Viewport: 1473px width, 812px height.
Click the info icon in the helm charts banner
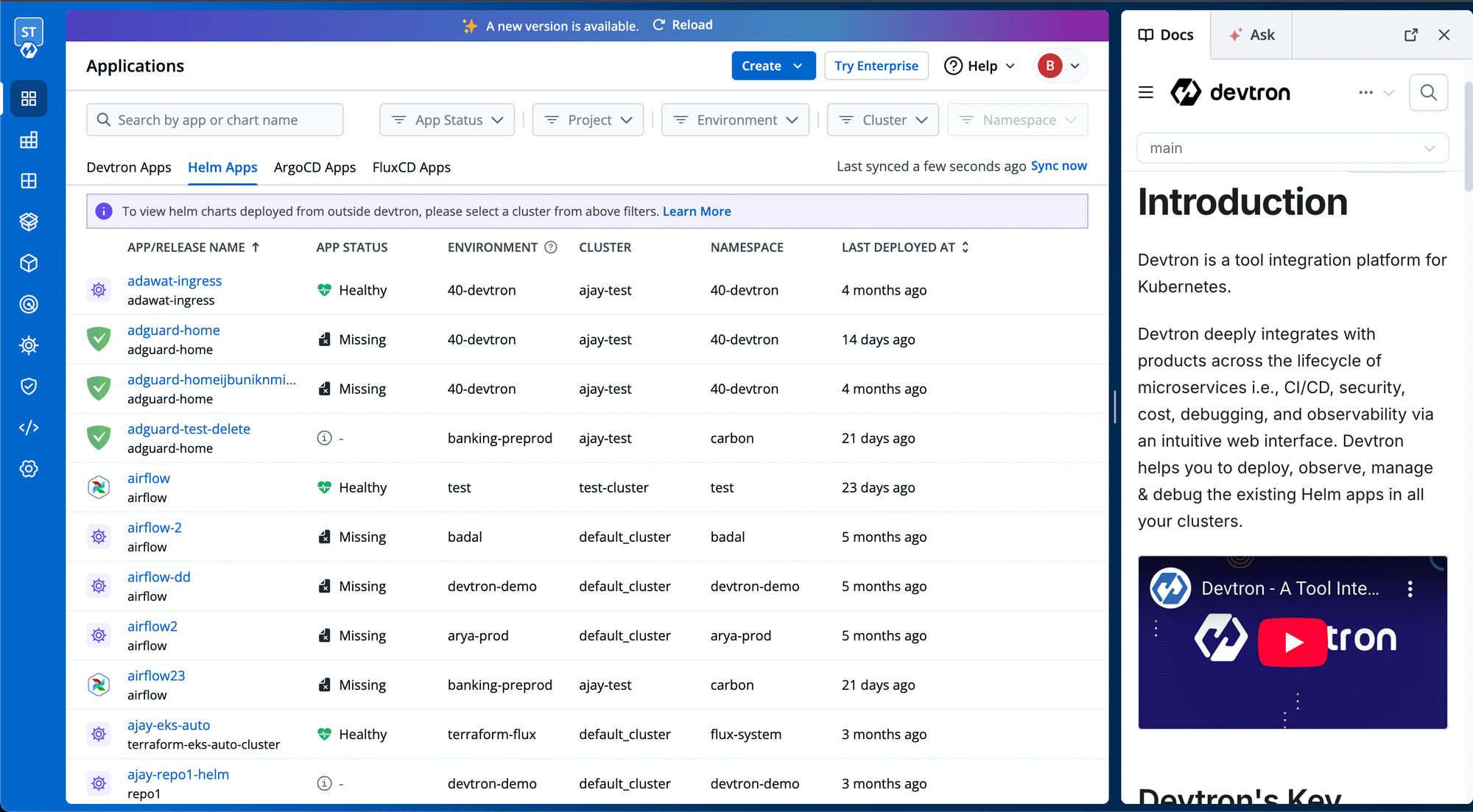pyautogui.click(x=104, y=211)
